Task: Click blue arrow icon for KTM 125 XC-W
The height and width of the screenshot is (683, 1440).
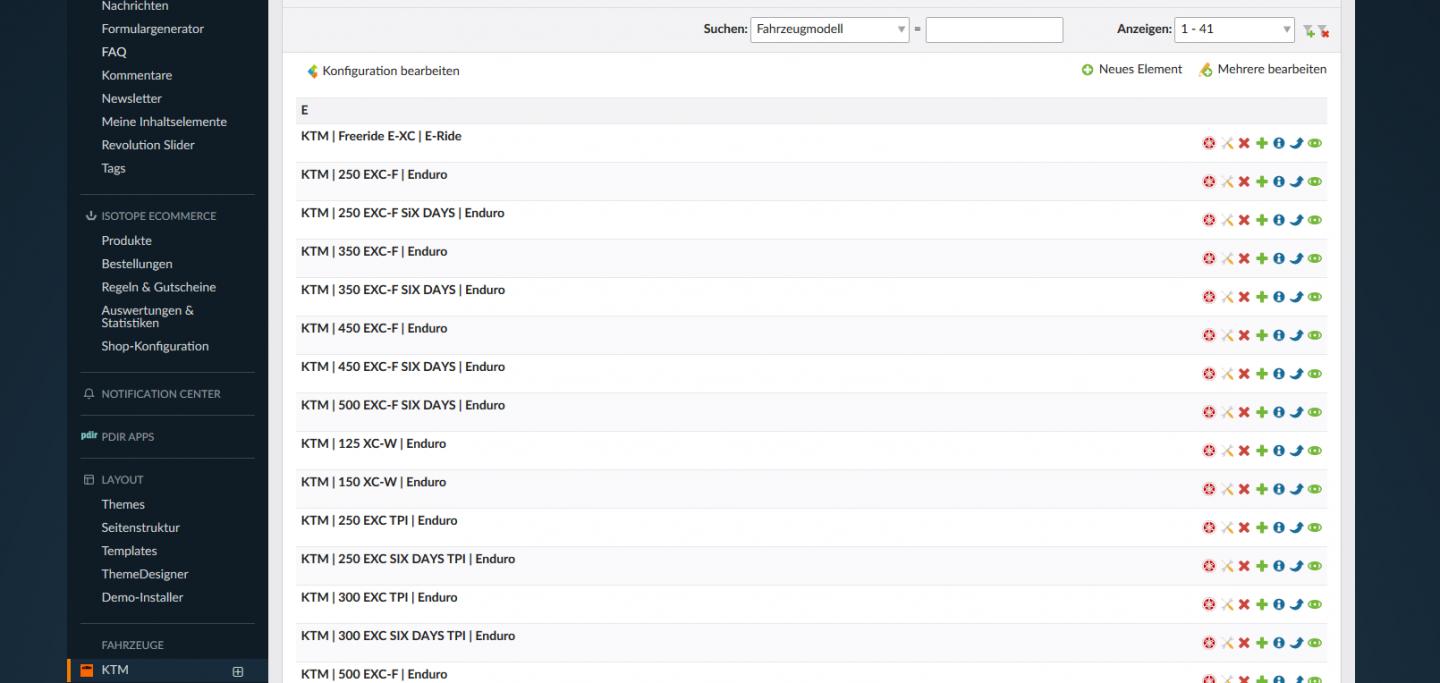Action: 1297,451
